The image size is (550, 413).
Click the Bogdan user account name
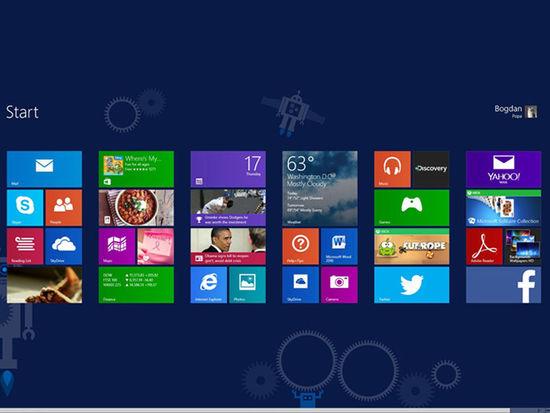point(508,109)
